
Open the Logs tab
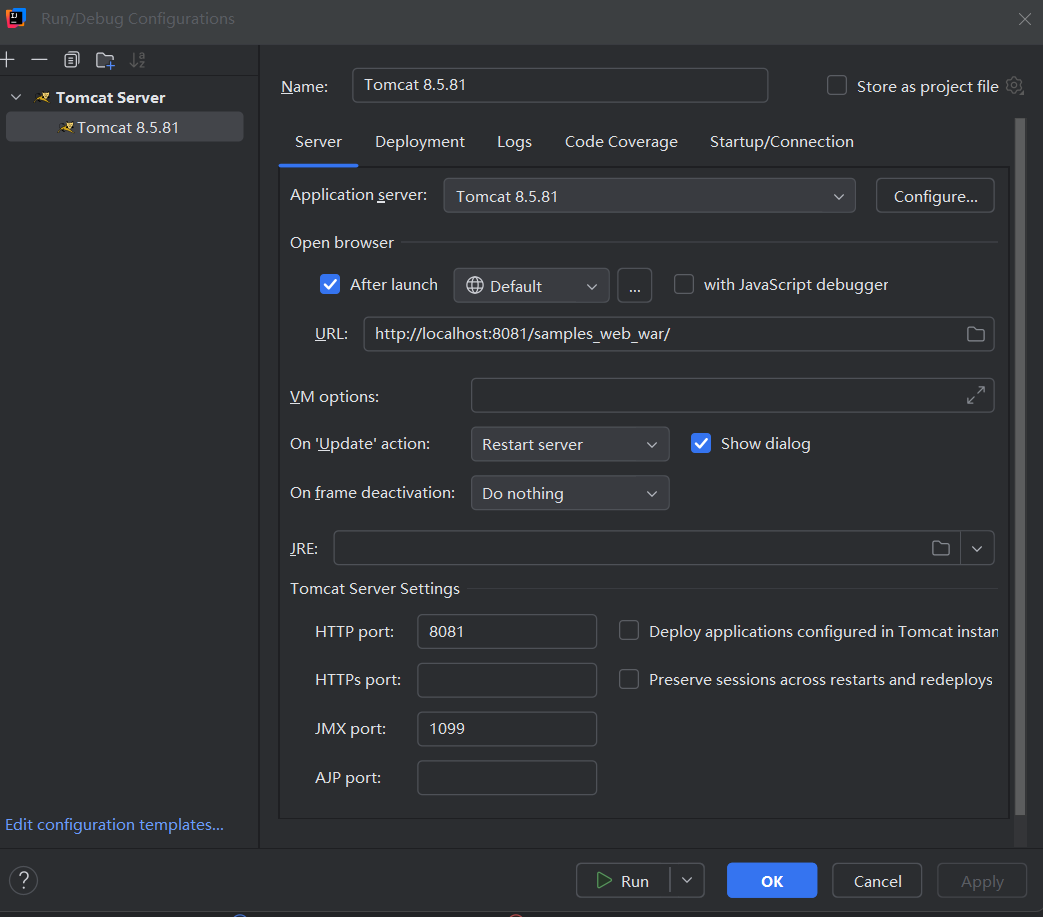pyautogui.click(x=514, y=142)
